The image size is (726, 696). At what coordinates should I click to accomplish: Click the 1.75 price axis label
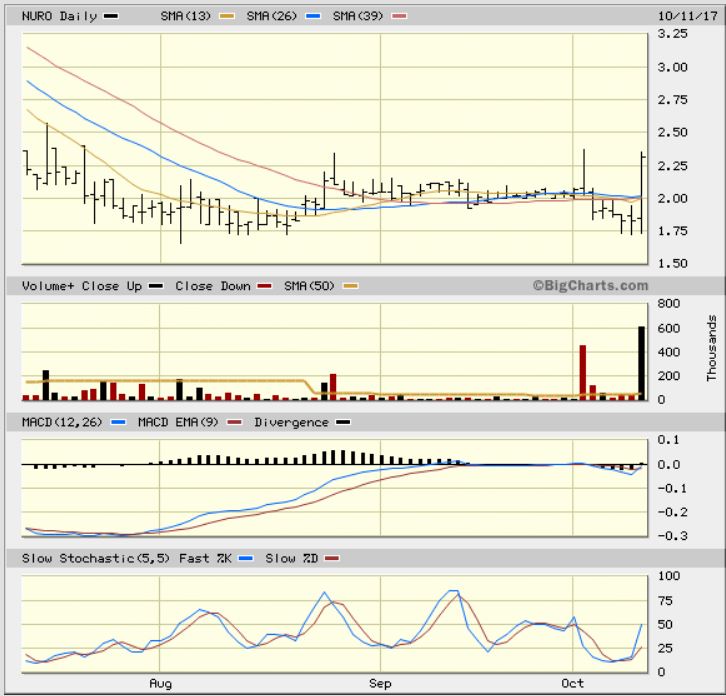point(672,231)
